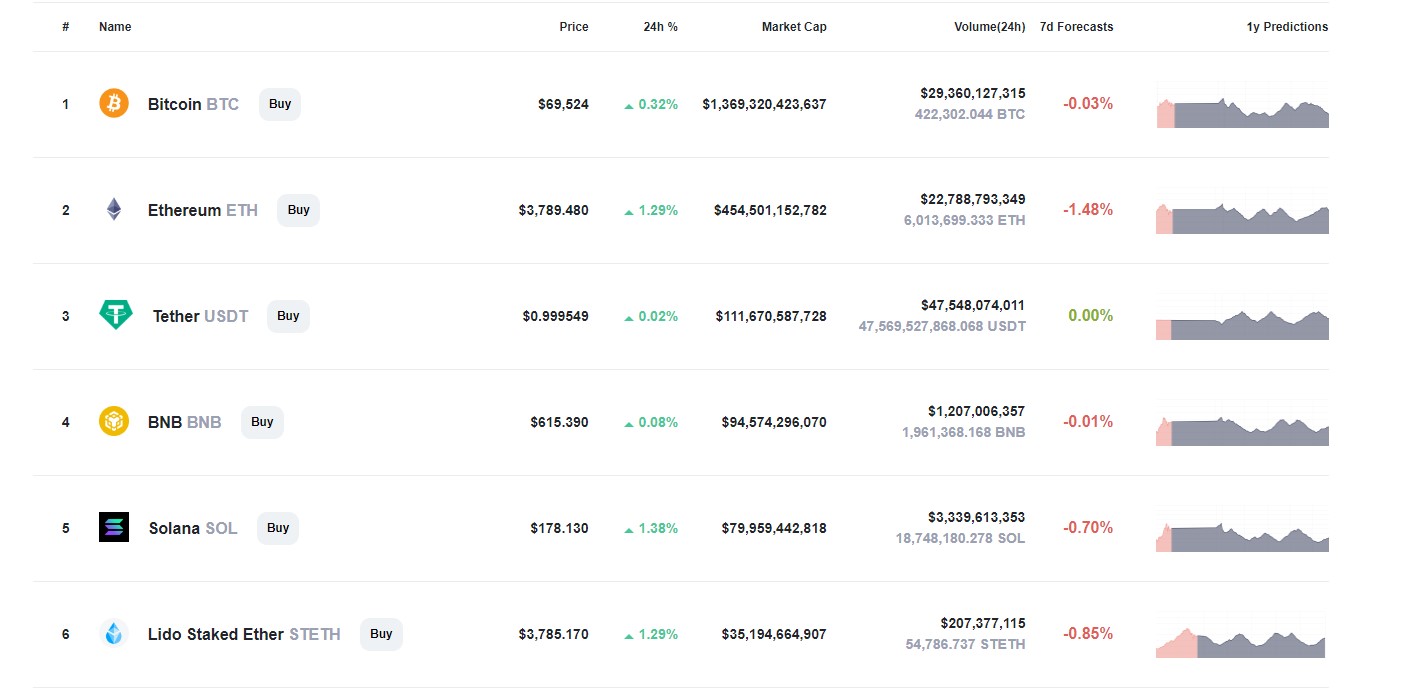Click the green up arrow beside Solana's 1.38%
The width and height of the screenshot is (1419, 691).
(630, 528)
